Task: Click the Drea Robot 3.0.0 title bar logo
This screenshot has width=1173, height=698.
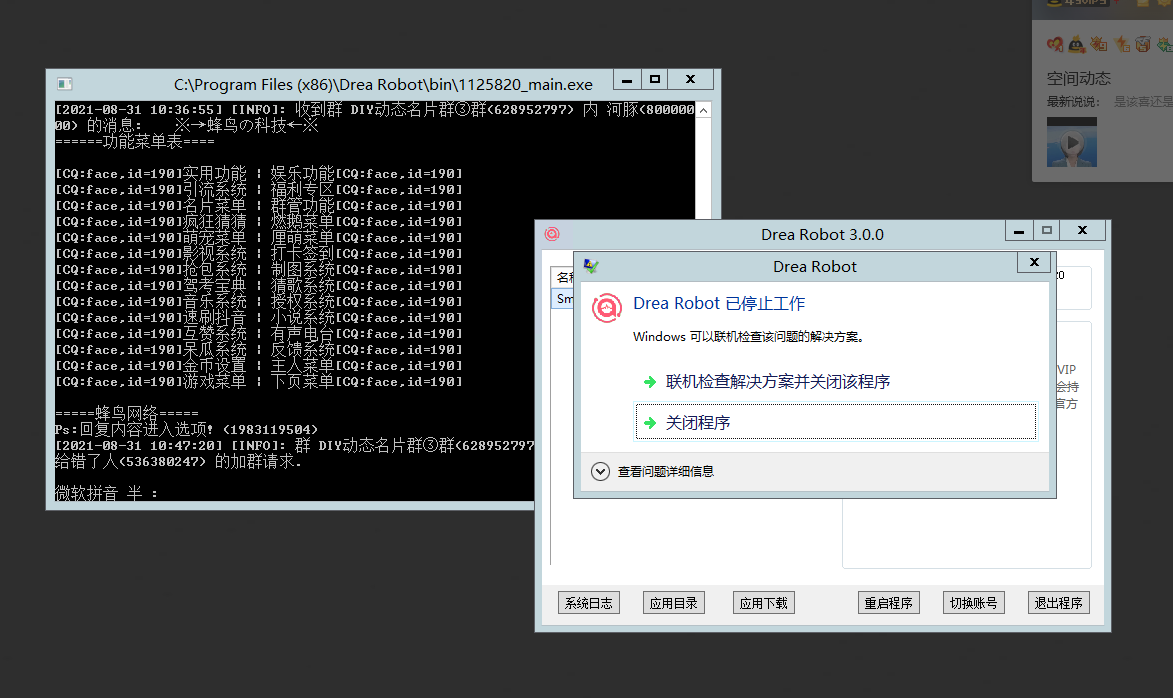Action: click(552, 234)
